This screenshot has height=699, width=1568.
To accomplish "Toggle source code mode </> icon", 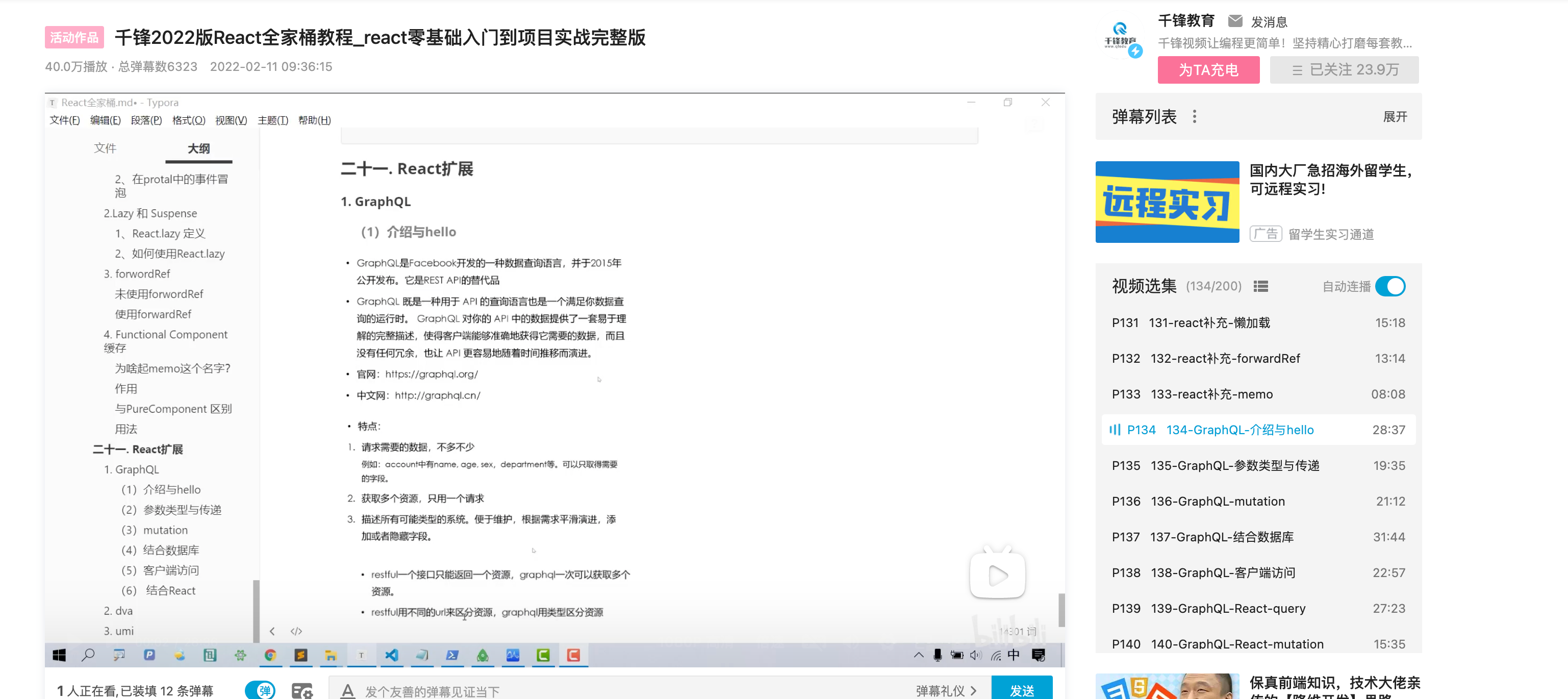I will (x=296, y=631).
